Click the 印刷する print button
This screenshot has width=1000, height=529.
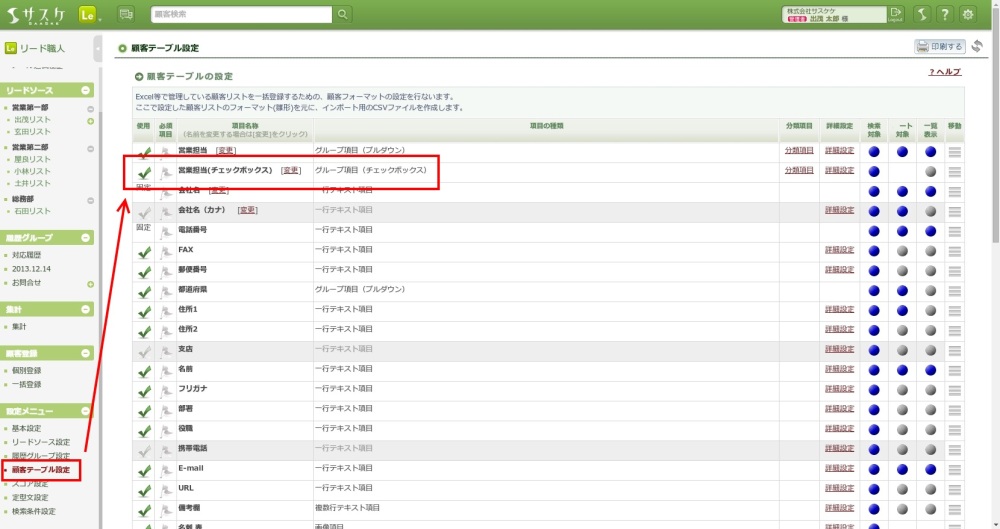[939, 46]
